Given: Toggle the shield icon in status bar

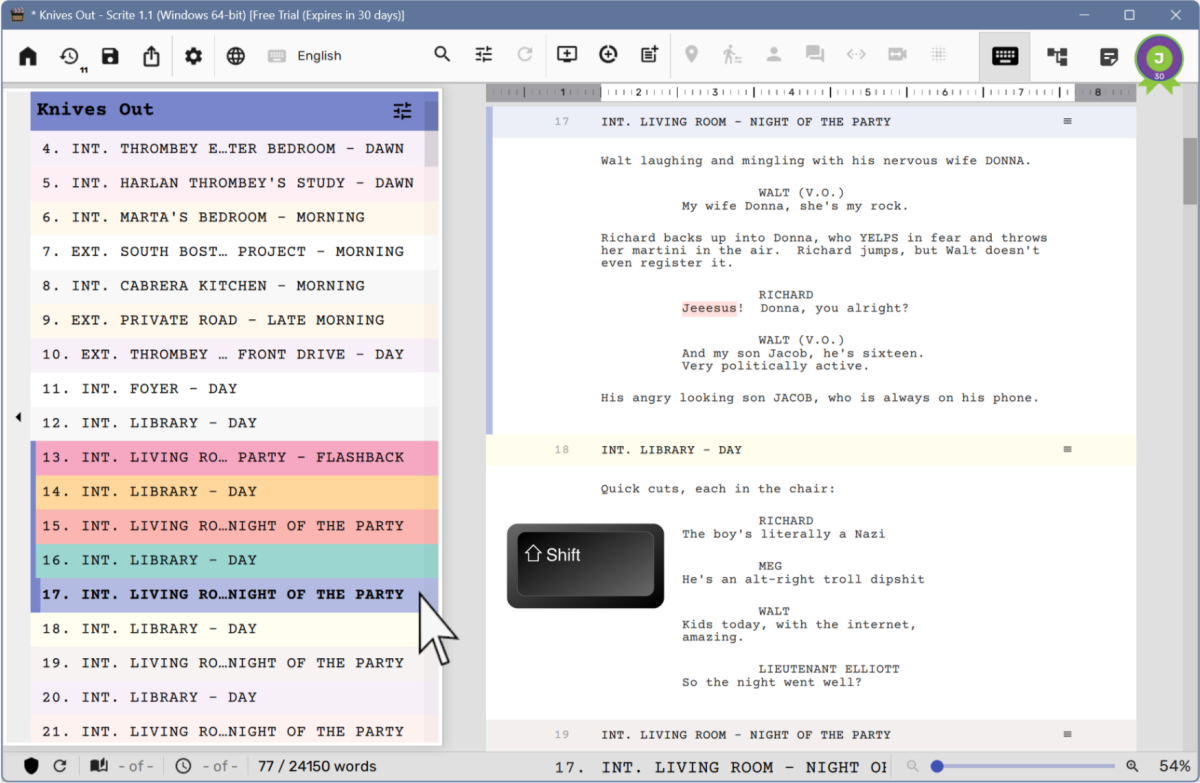Looking at the screenshot, I should pyautogui.click(x=29, y=765).
